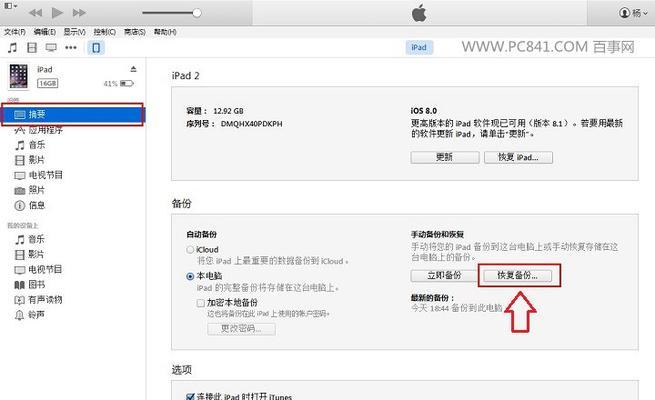Screen dimensions: 655x400
Task: Enable the 加密本地备份 checkbox
Action: 201,303
